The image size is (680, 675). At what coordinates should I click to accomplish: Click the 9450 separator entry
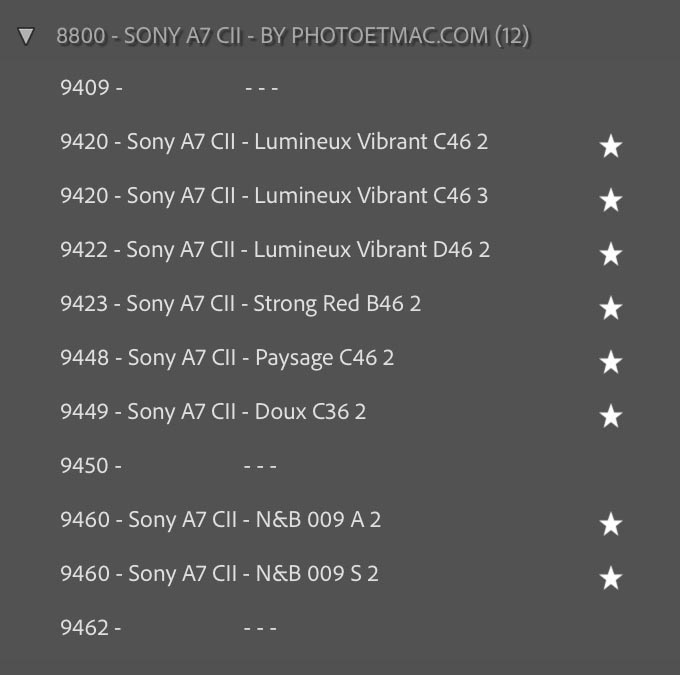(168, 466)
